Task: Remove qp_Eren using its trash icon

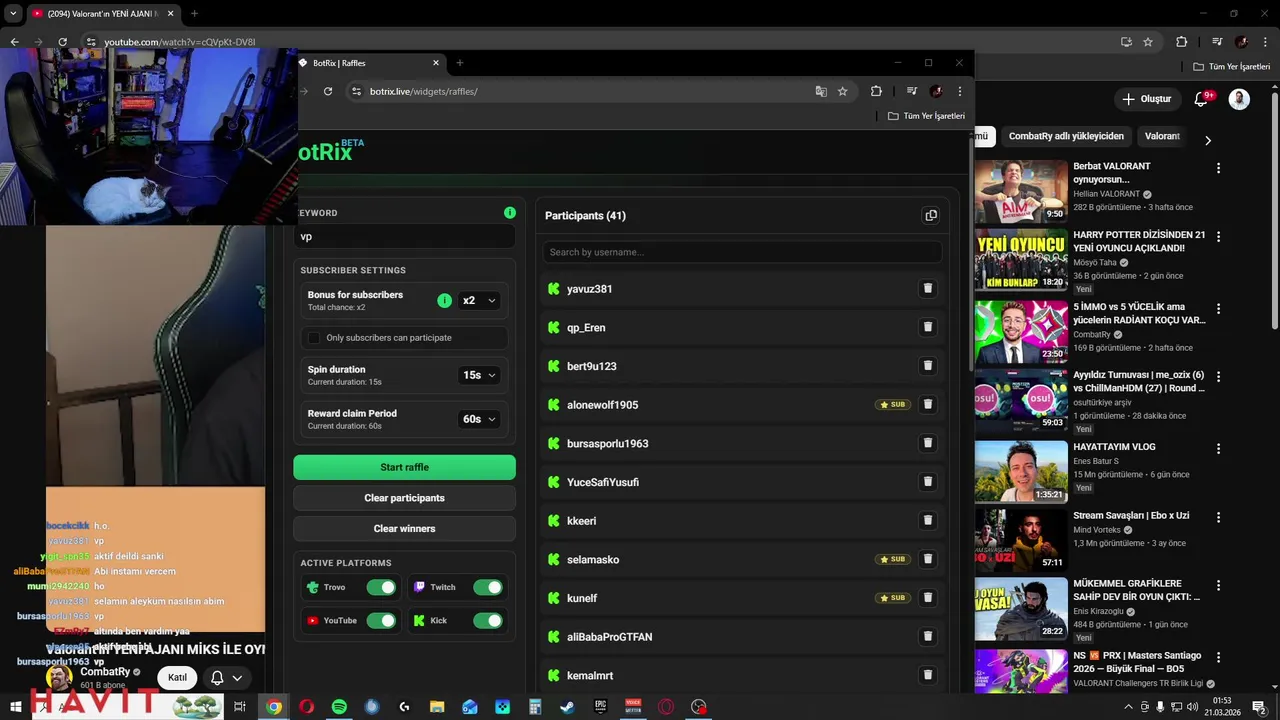Action: point(927,327)
